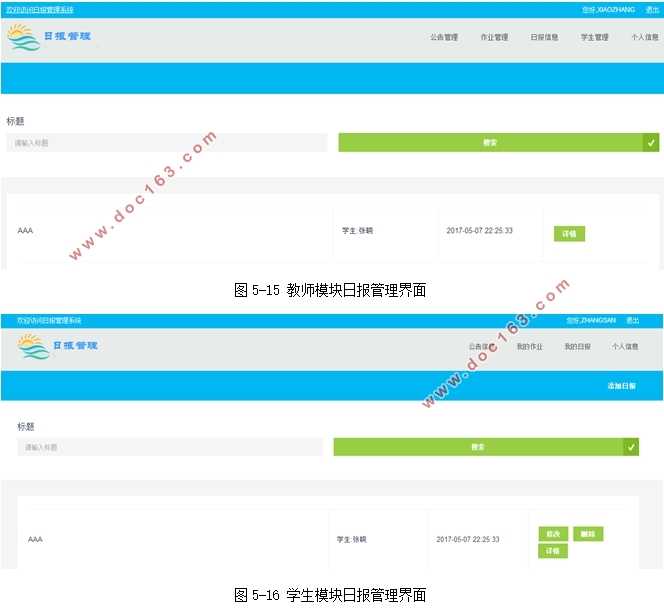This screenshot has height=611, width=664.
Task: Click 修改 button for student's AAA report
Action: (x=553, y=534)
